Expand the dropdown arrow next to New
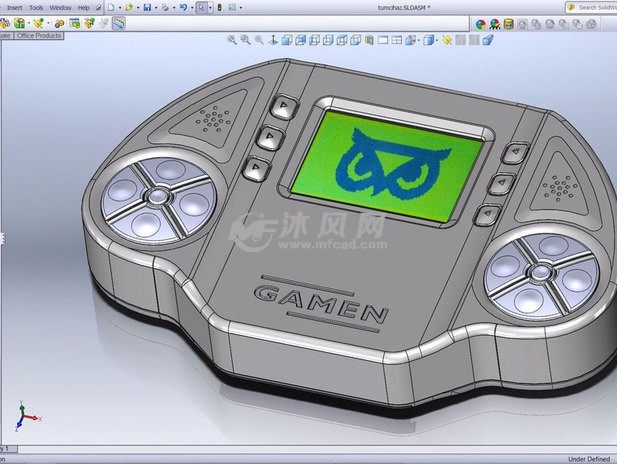The height and width of the screenshot is (464, 617). coord(118,7)
